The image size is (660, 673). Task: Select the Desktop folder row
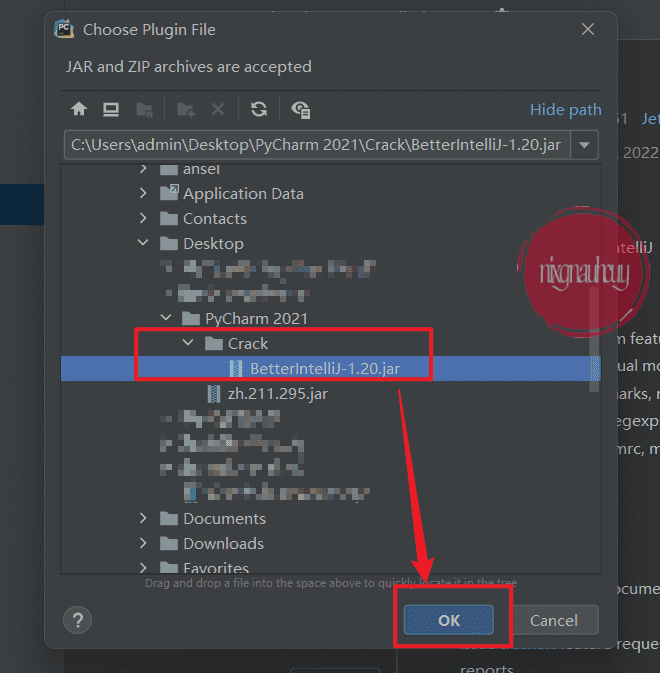tap(330, 243)
